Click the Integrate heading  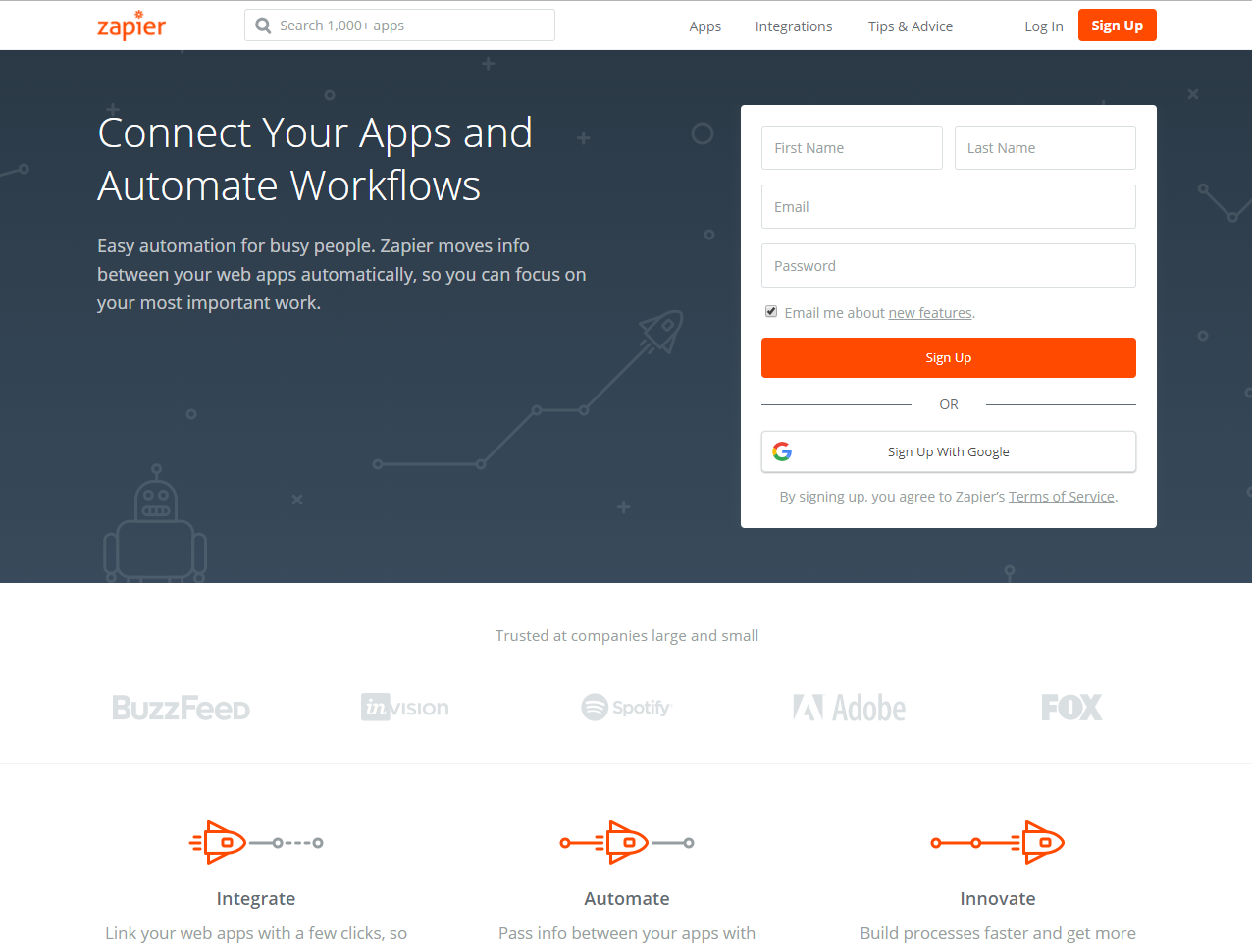click(x=256, y=899)
